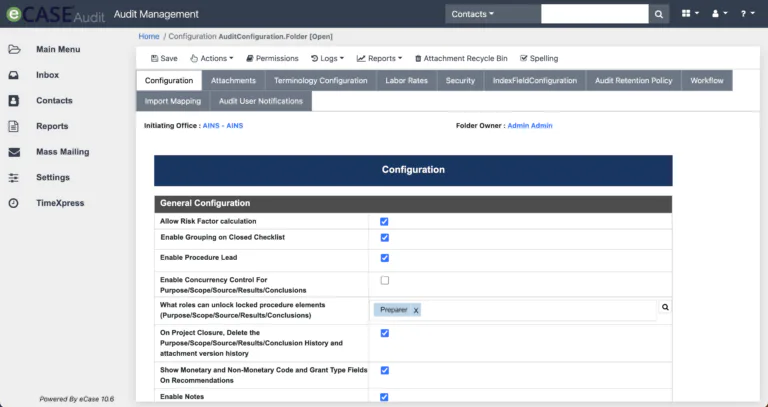Expand the Reports toolbar dropdown

pos(379,58)
